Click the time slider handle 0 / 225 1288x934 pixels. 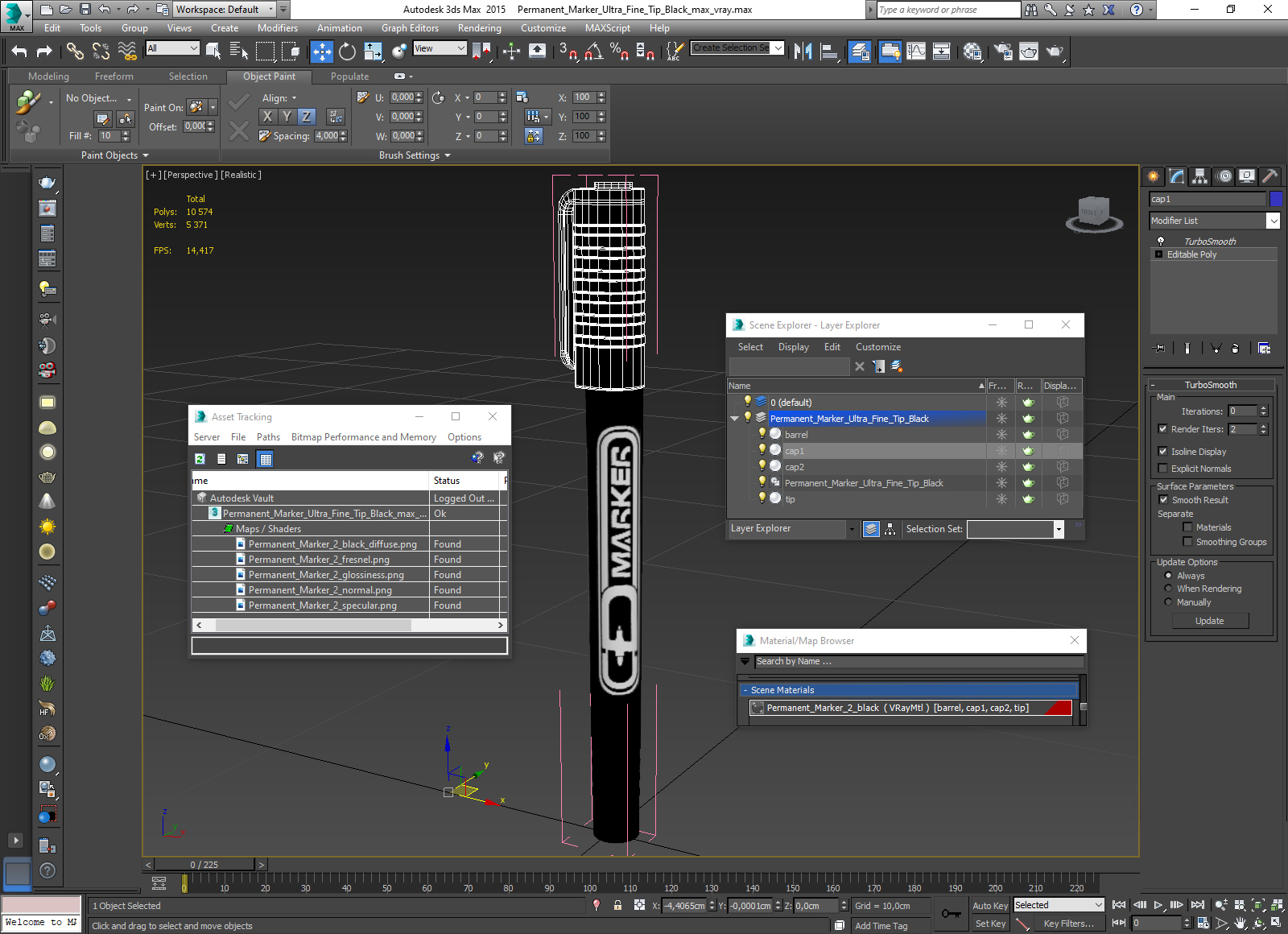pos(204,865)
